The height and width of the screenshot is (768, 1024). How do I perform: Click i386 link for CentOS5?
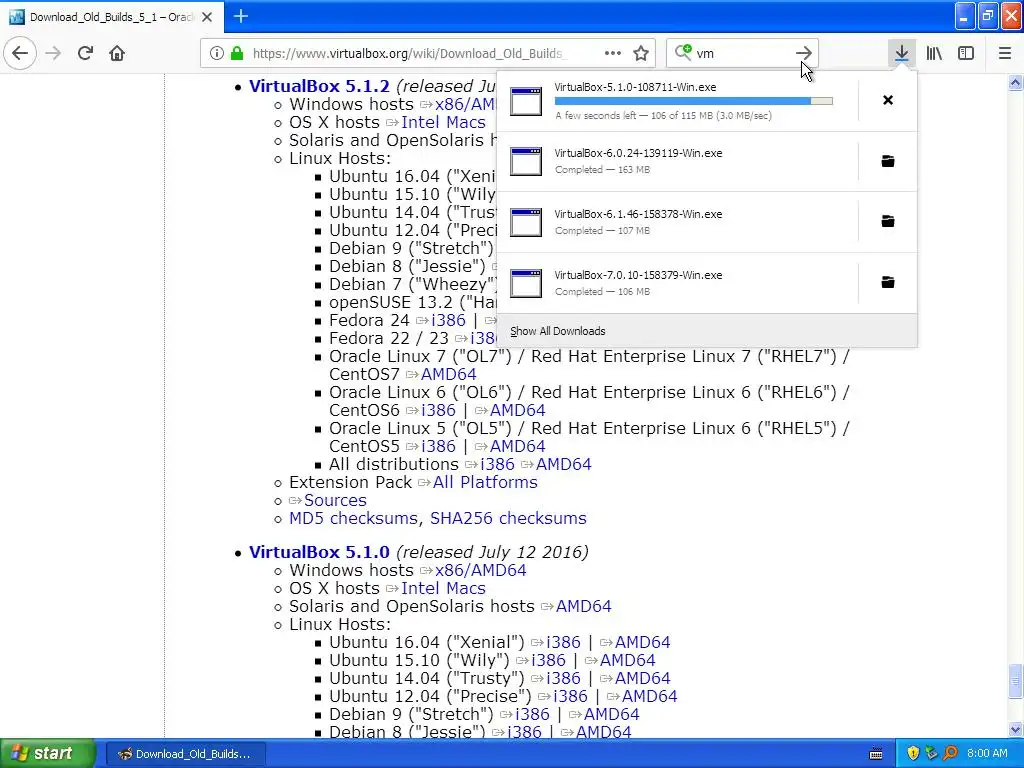coord(438,446)
